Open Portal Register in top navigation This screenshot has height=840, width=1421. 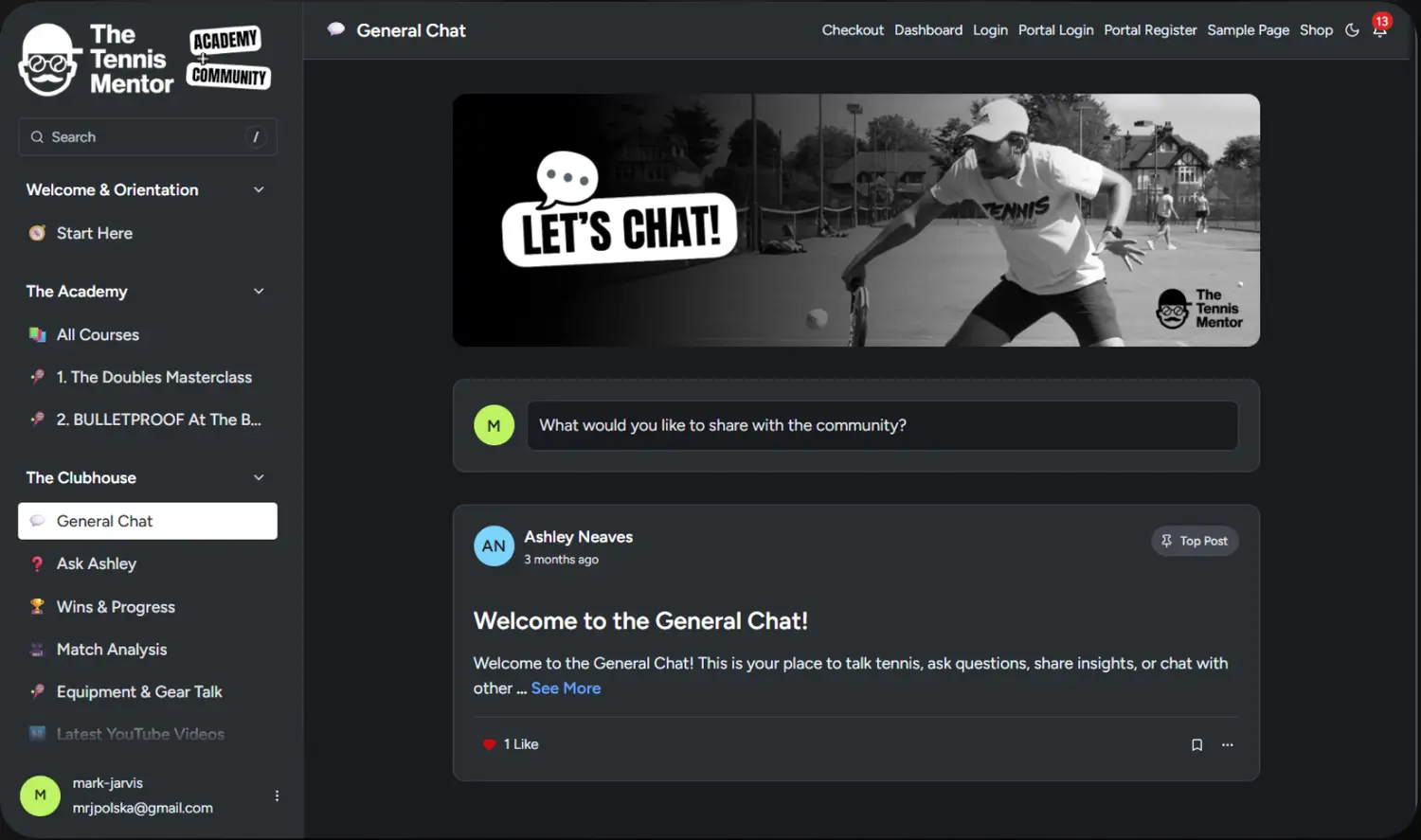[1150, 30]
